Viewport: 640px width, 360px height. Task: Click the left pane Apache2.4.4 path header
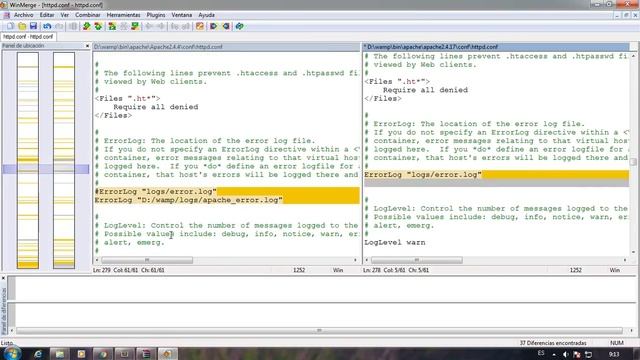pos(226,47)
